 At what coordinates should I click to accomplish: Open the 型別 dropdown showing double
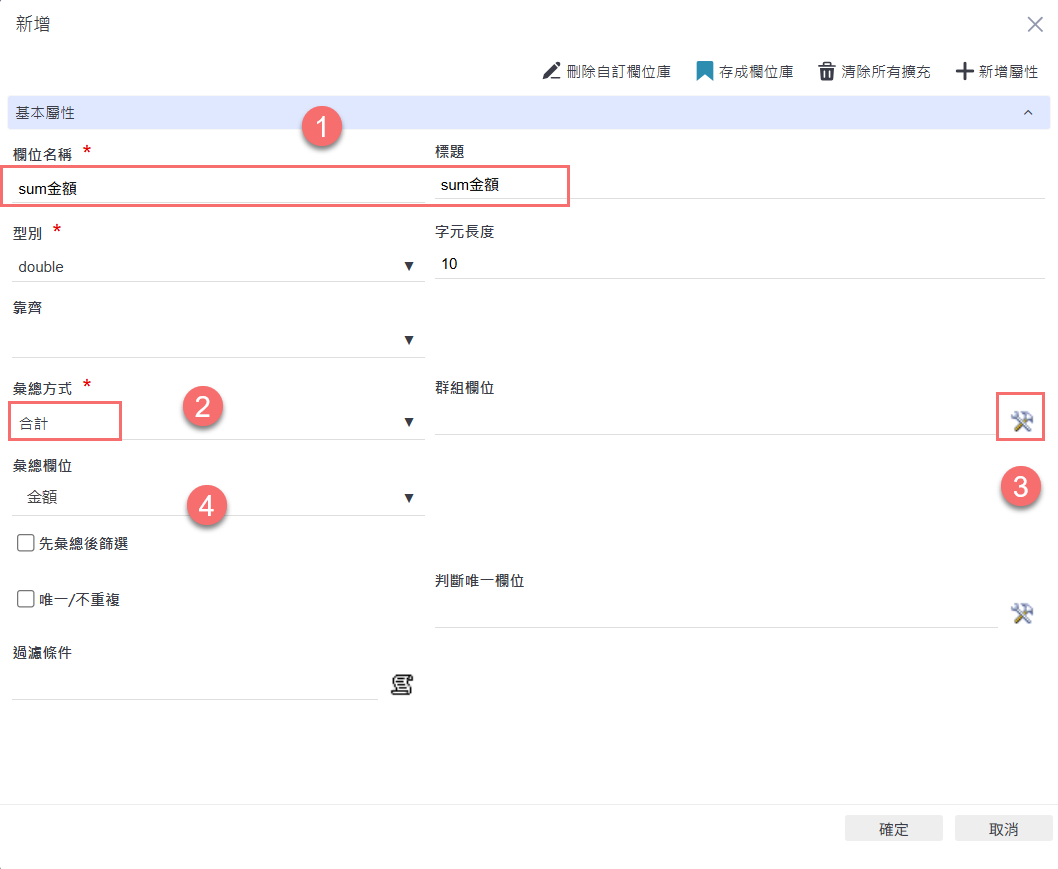pos(217,266)
